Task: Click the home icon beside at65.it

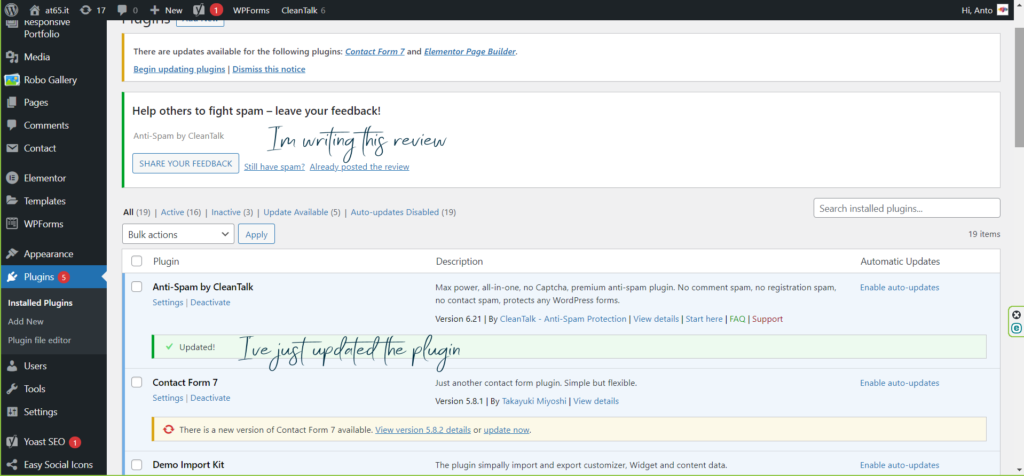Action: click(35, 10)
